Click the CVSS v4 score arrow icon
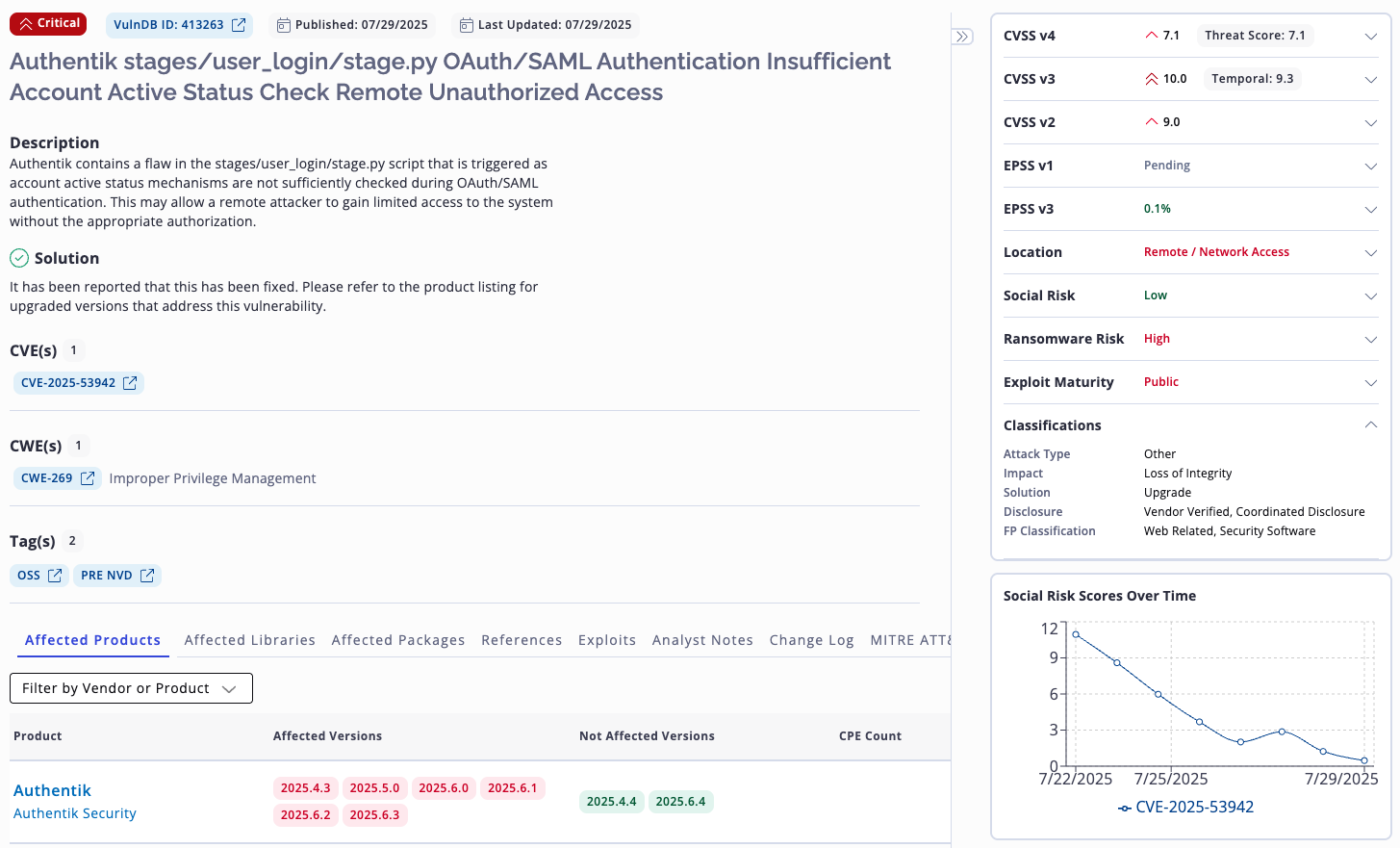 (1152, 36)
